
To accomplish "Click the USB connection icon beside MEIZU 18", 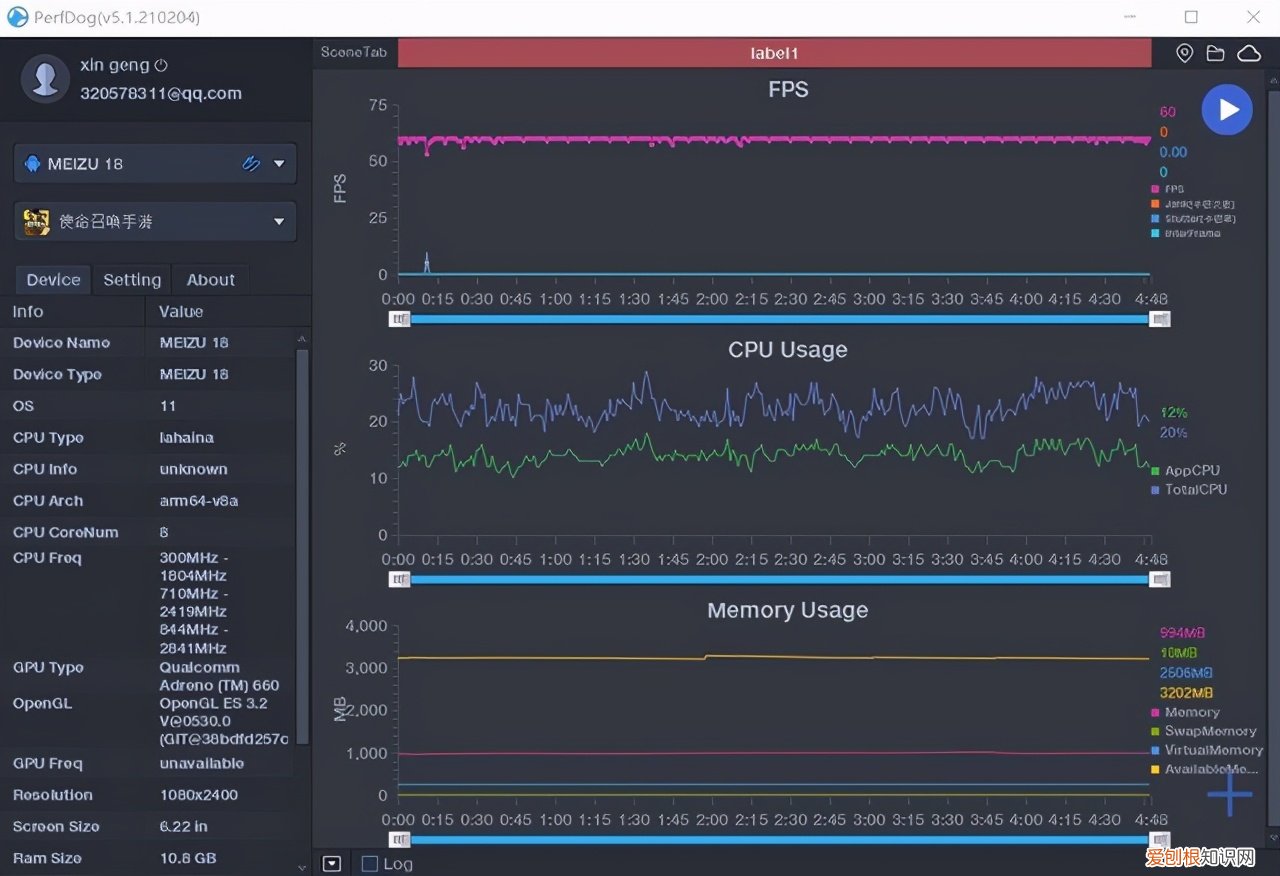I will pos(251,164).
